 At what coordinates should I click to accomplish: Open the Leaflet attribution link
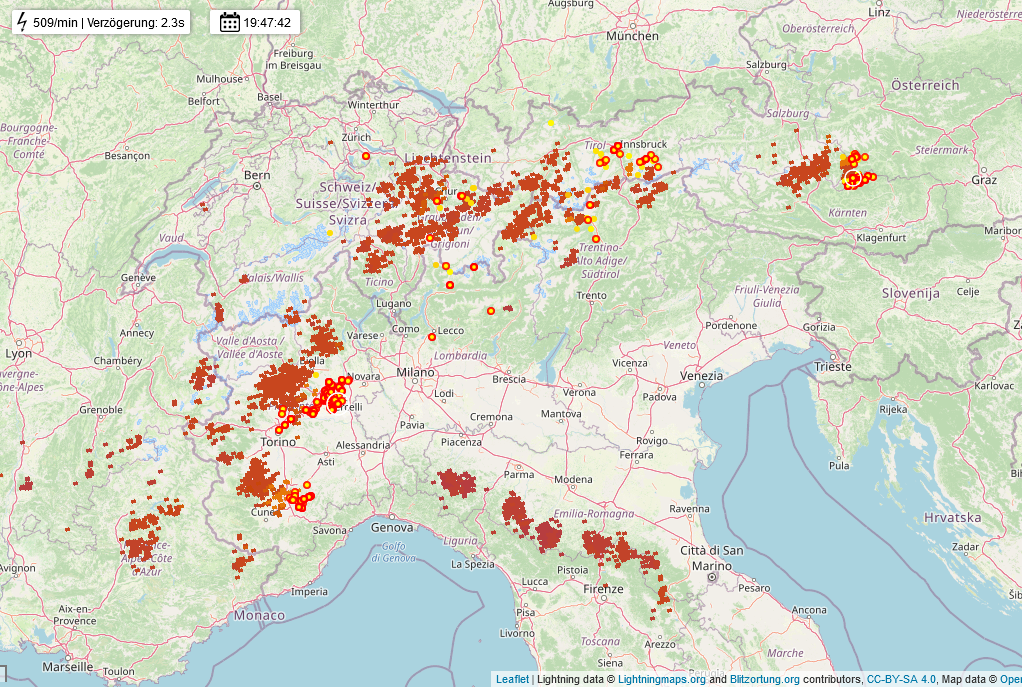pos(512,679)
